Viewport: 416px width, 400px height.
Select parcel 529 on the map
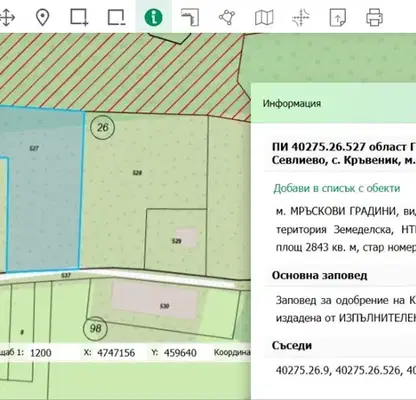click(x=176, y=241)
